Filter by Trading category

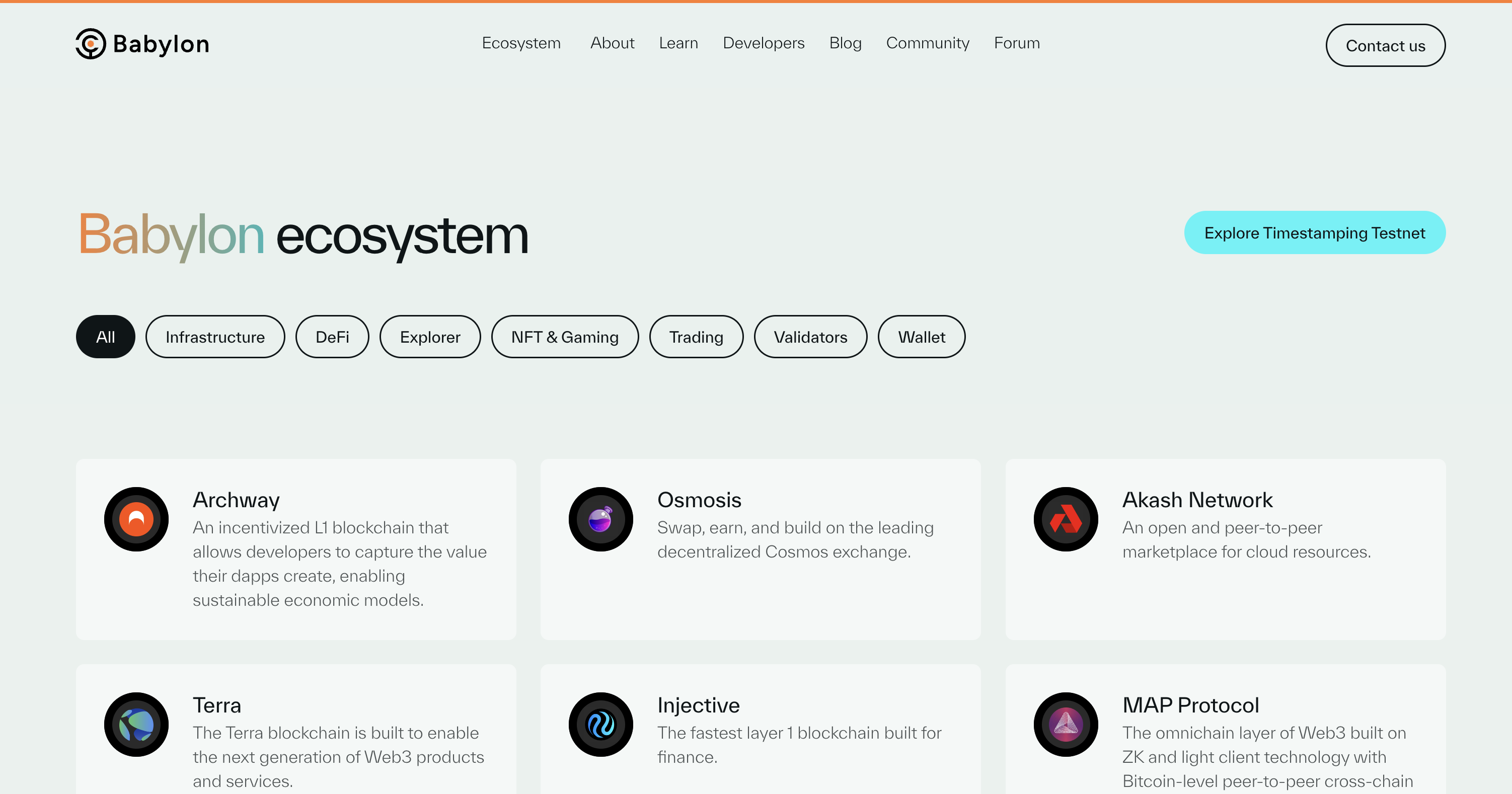tap(696, 337)
